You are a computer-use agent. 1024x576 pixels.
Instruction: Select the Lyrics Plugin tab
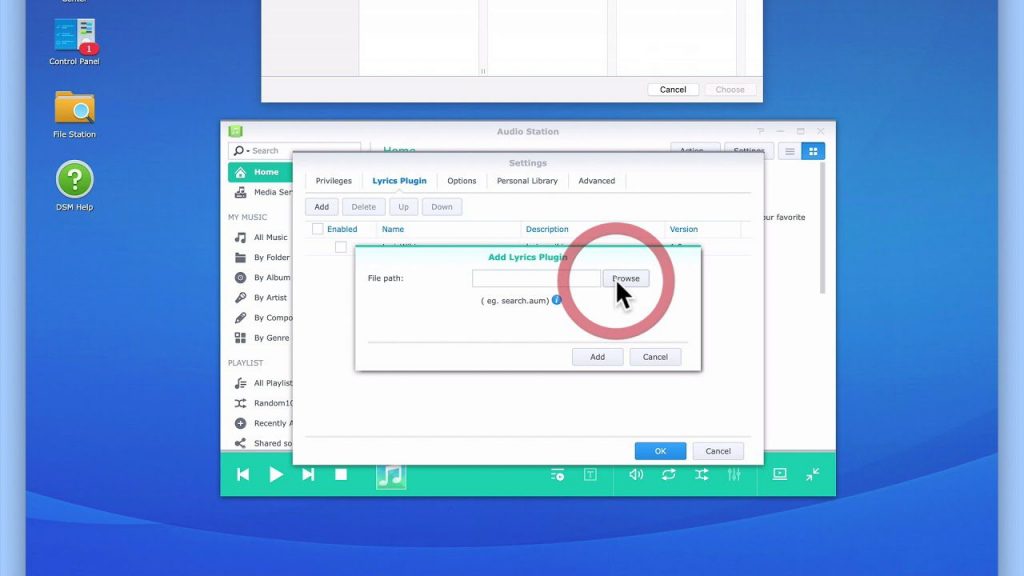[x=399, y=181]
